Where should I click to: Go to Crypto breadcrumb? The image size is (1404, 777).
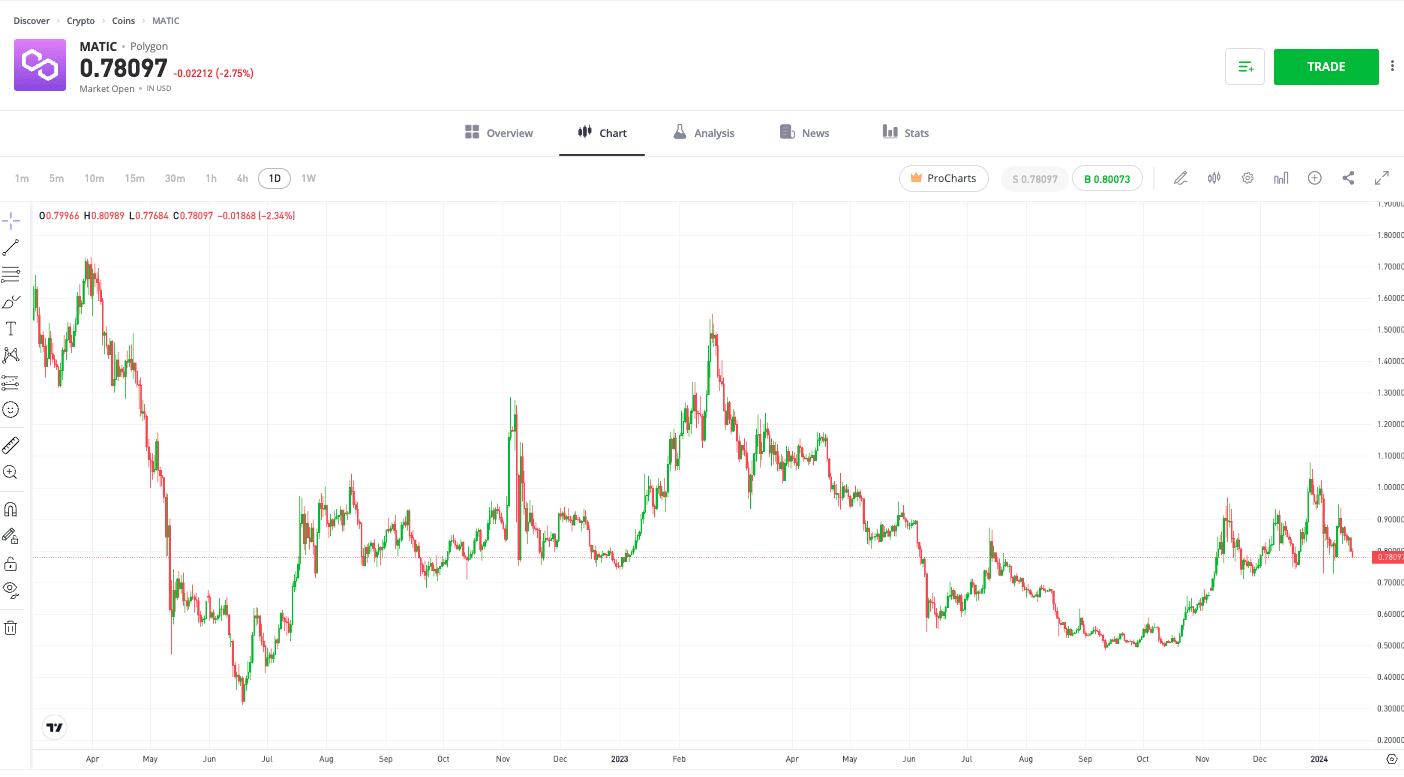coord(81,21)
